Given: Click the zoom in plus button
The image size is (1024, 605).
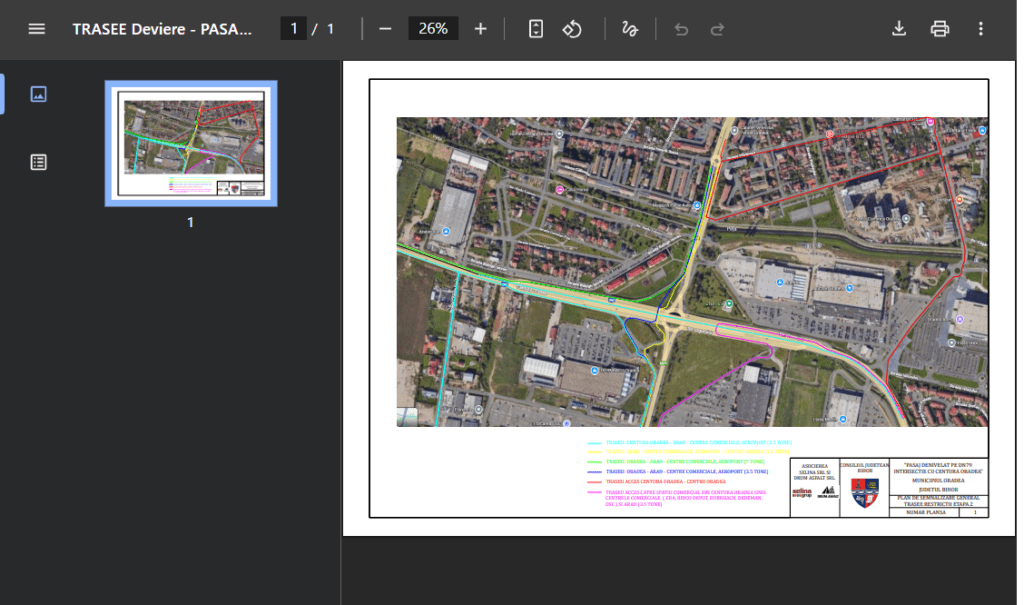Looking at the screenshot, I should click(x=480, y=29).
